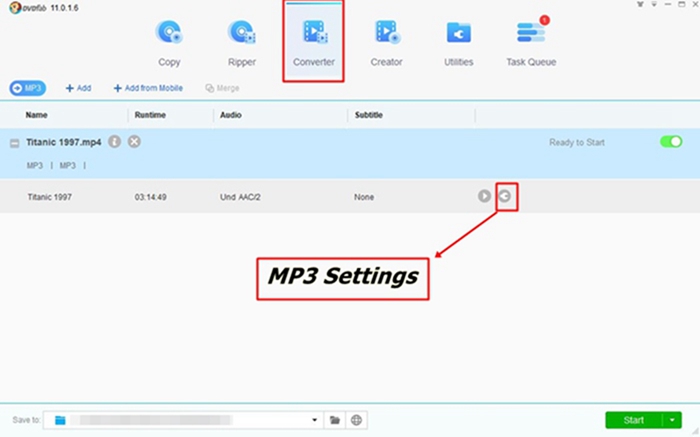Toggle the Titanic 1997.mp4 task switch
The height and width of the screenshot is (437, 700).
point(670,142)
